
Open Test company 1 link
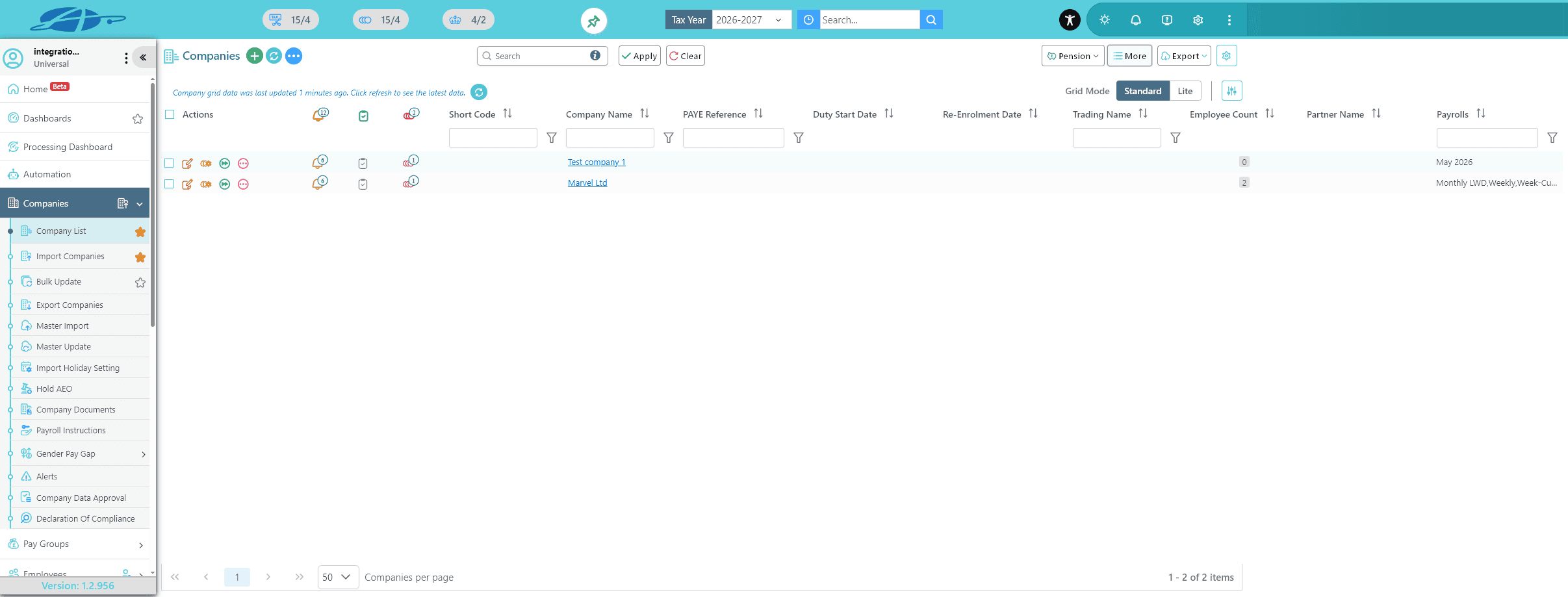click(x=597, y=162)
